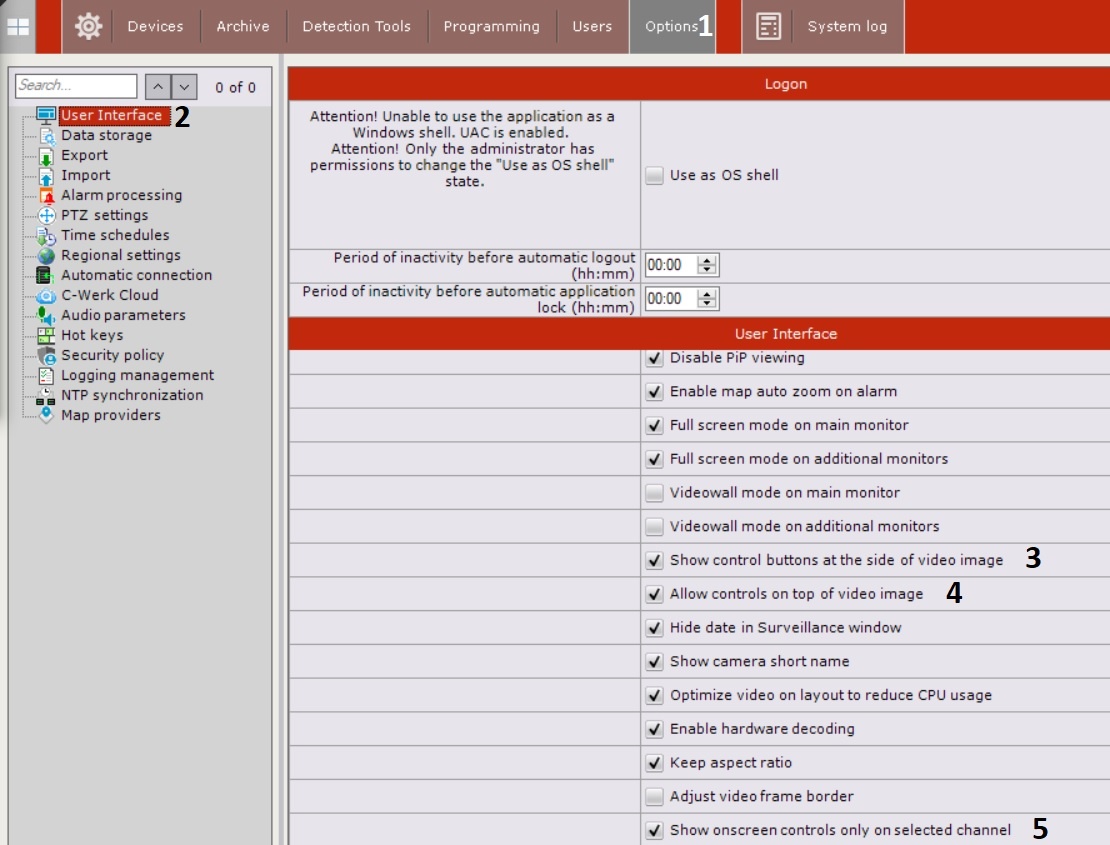This screenshot has width=1110, height=845.
Task: Uncheck Disable PiP viewing
Action: pyautogui.click(x=654, y=358)
